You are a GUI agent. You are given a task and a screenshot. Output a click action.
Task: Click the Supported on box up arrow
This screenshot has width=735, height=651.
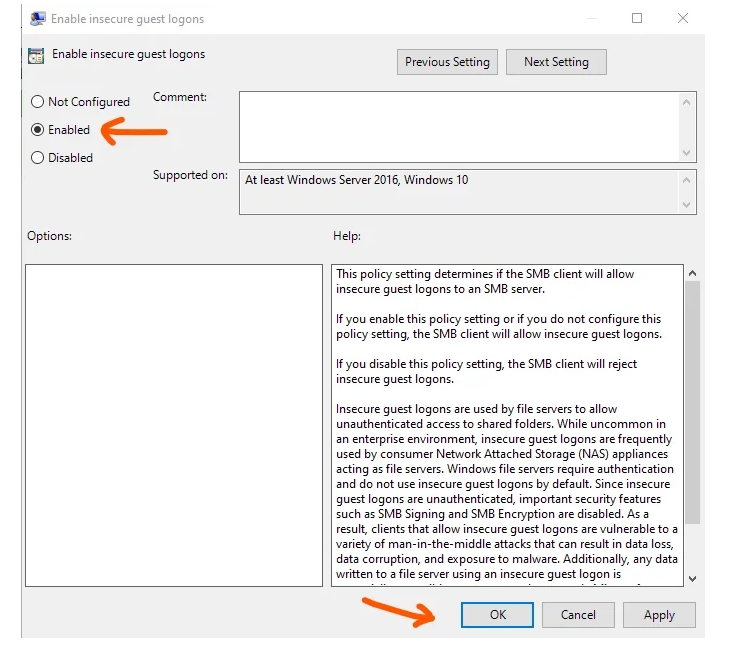point(687,180)
